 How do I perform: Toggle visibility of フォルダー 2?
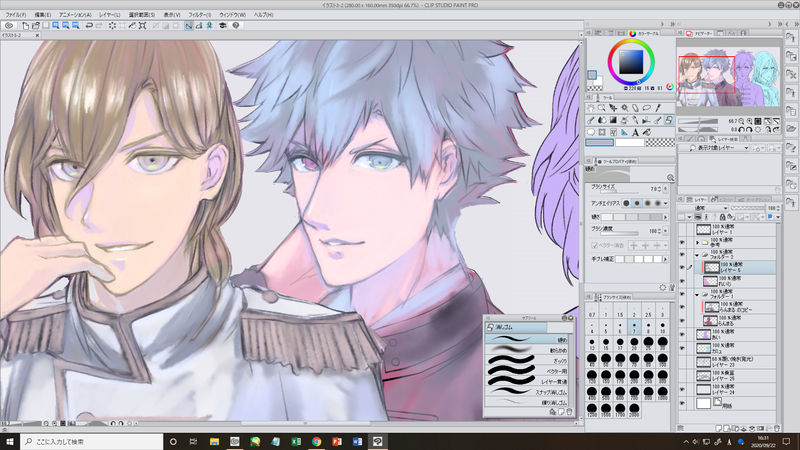[682, 255]
